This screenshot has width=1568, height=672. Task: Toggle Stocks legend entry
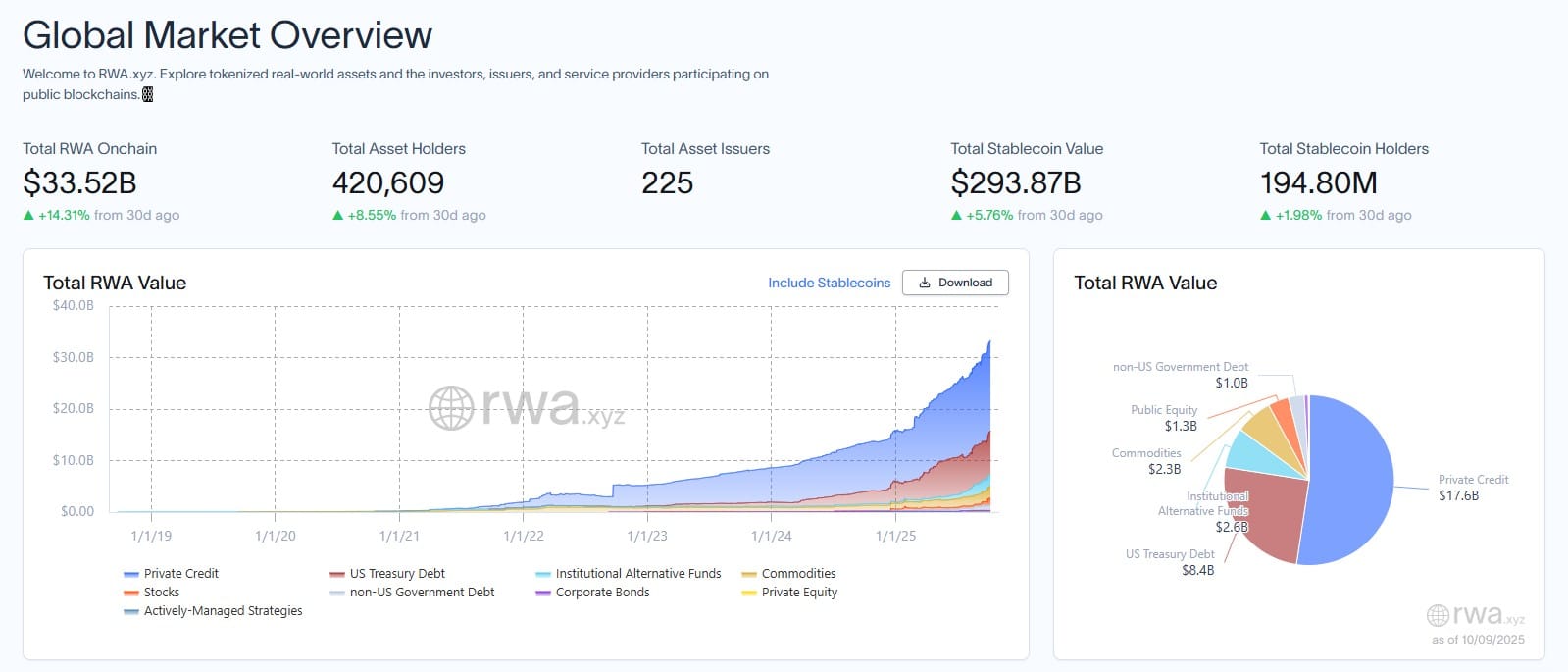pyautogui.click(x=161, y=593)
